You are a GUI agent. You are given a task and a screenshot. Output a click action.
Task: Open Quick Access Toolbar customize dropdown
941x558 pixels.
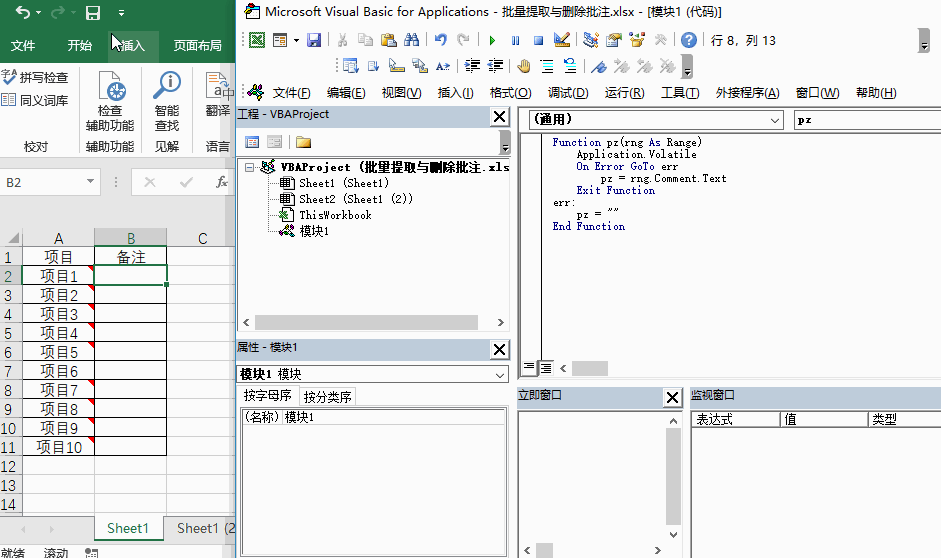121,13
